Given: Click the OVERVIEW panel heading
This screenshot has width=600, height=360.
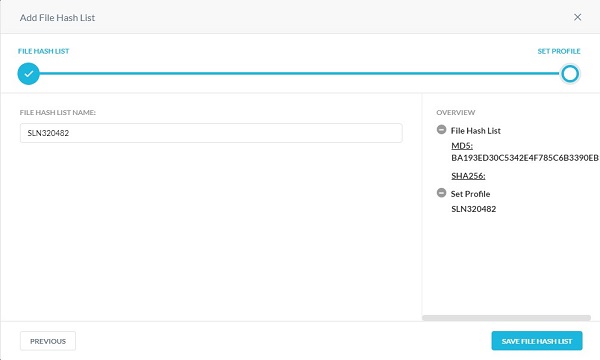Looking at the screenshot, I should click(x=456, y=112).
